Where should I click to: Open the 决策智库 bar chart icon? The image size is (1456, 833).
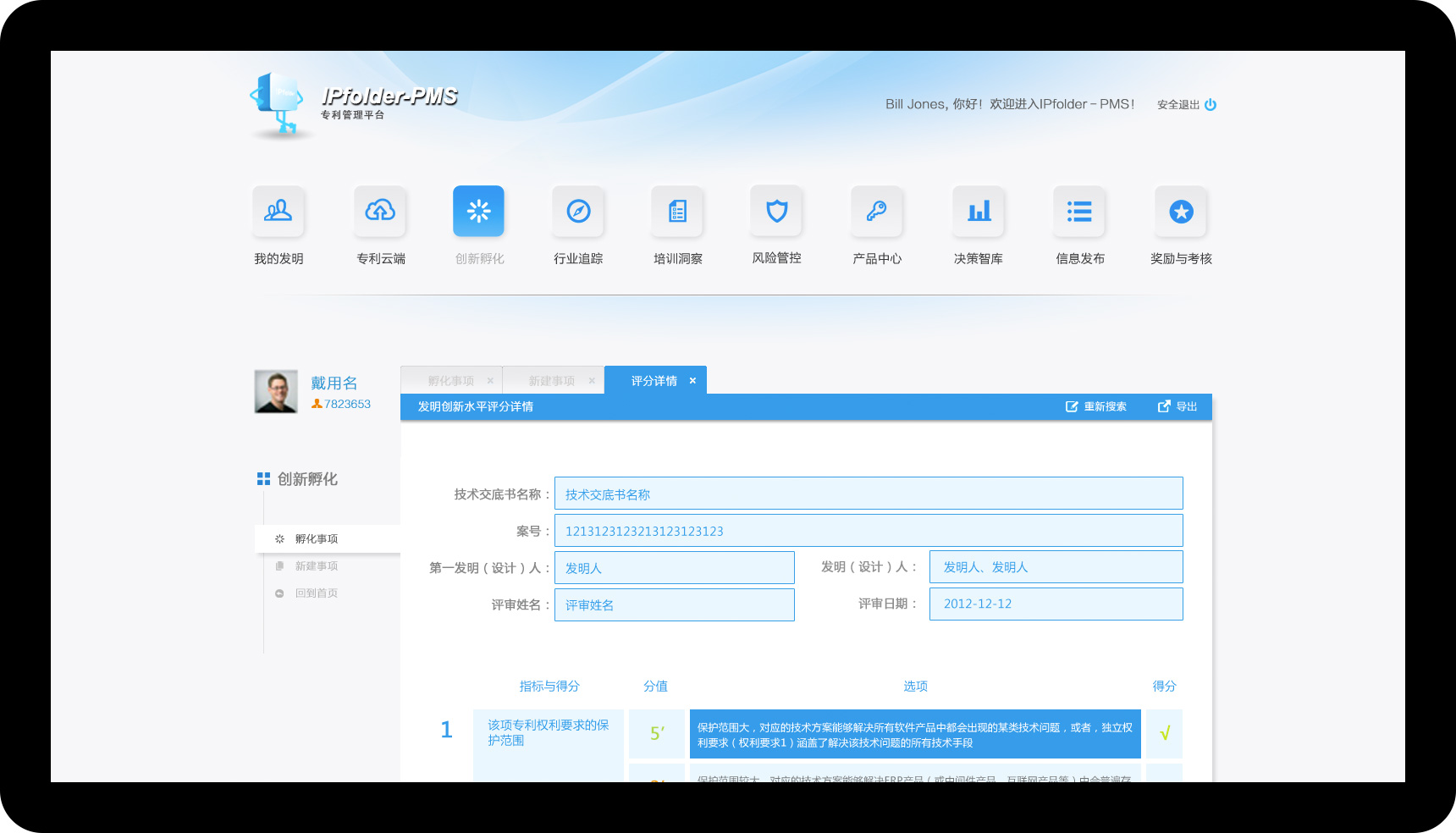[979, 211]
